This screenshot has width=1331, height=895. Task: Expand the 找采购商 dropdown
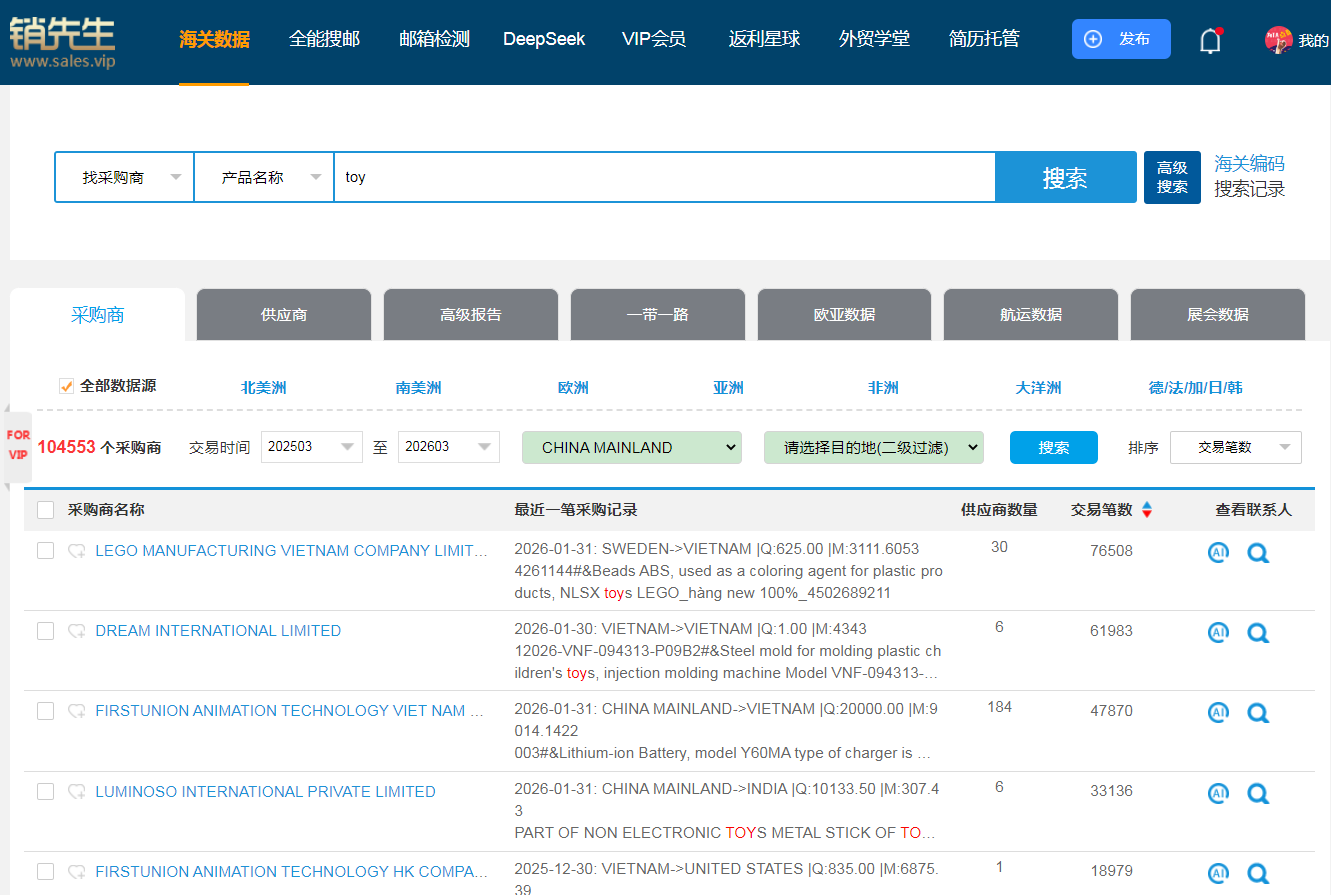(125, 177)
